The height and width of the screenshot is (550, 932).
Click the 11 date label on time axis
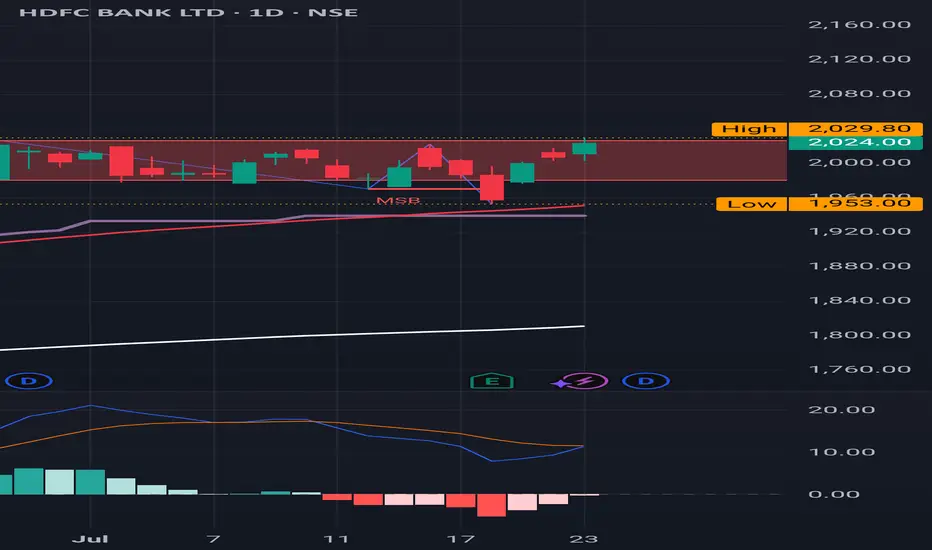coord(336,539)
